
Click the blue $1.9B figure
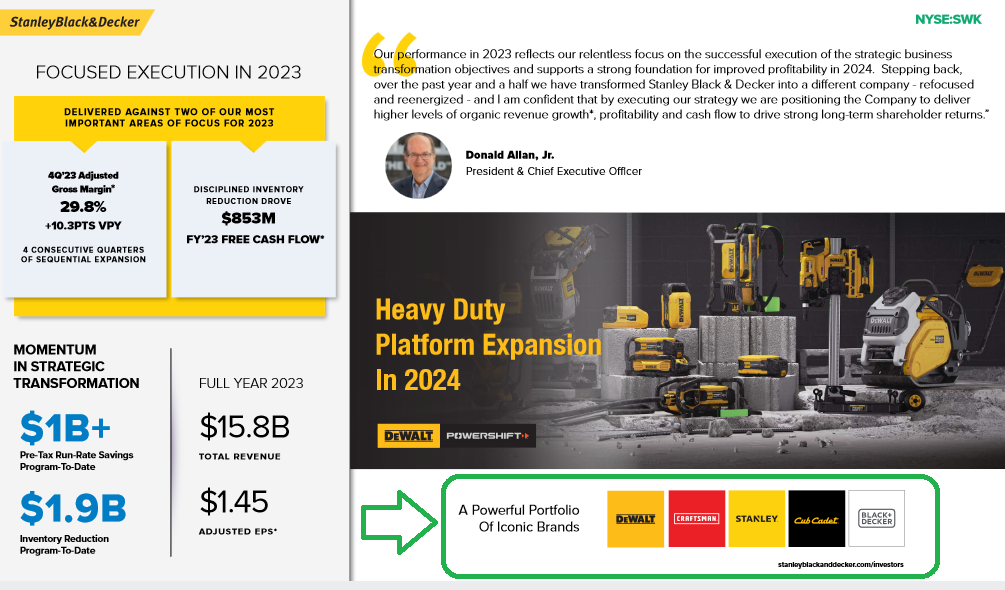coord(73,509)
